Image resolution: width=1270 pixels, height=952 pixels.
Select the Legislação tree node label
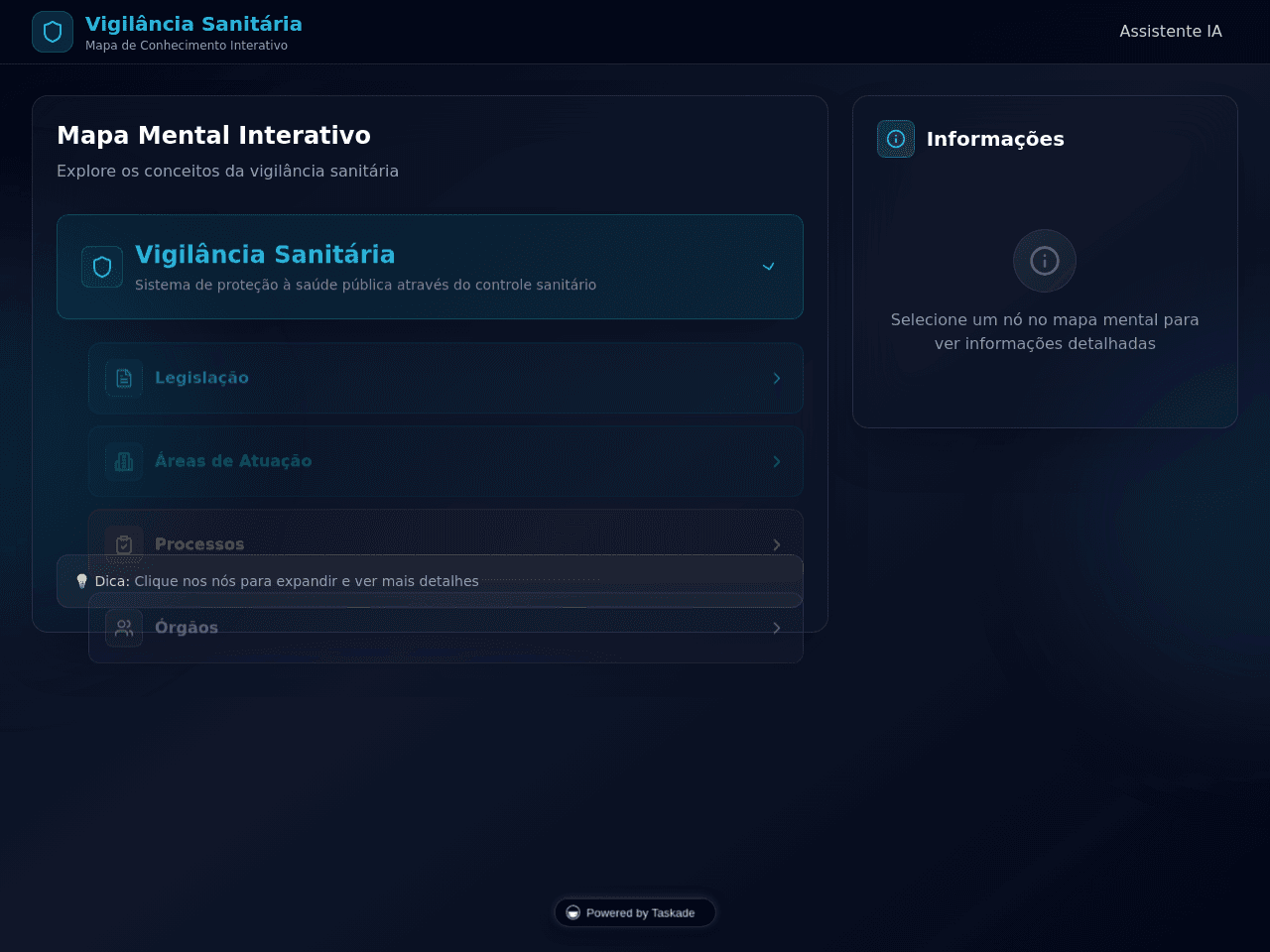(x=201, y=378)
